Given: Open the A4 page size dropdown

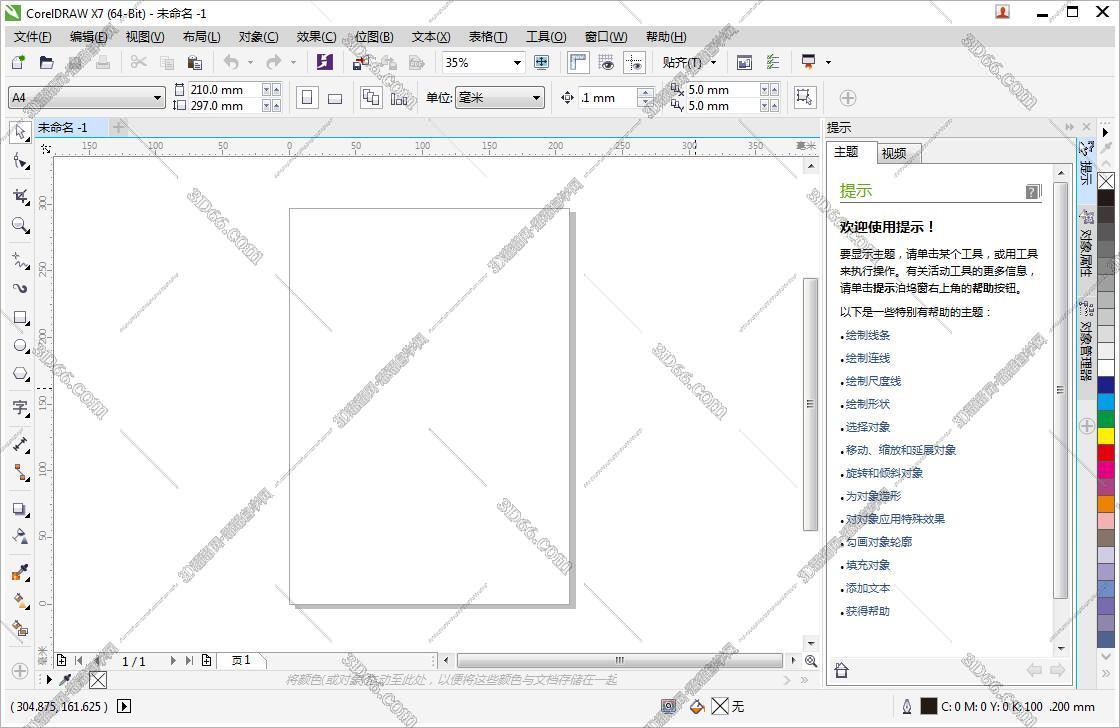Looking at the screenshot, I should click(158, 98).
